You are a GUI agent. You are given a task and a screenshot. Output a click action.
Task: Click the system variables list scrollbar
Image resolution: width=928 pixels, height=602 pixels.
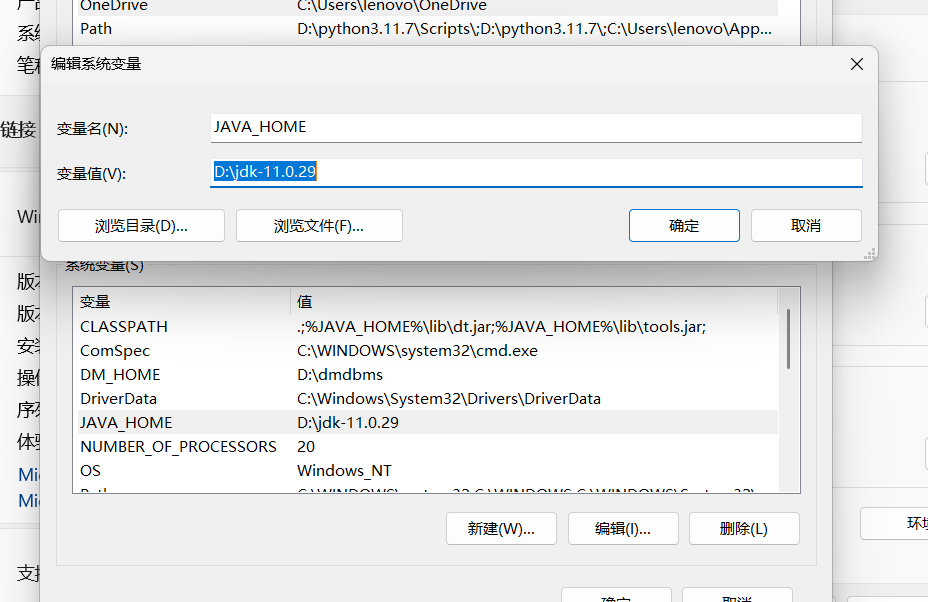click(x=788, y=339)
